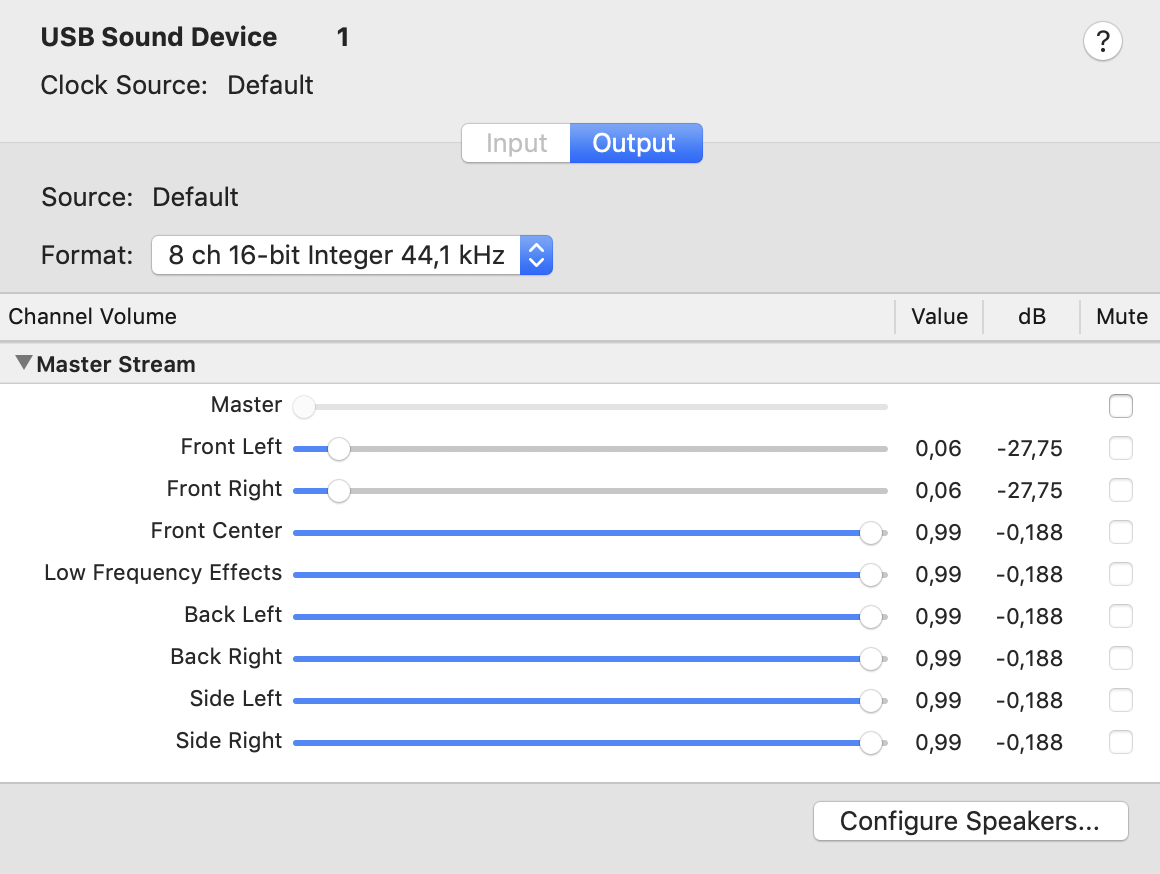Enable mute for Side Right
Image resolution: width=1160 pixels, height=874 pixels.
point(1121,742)
